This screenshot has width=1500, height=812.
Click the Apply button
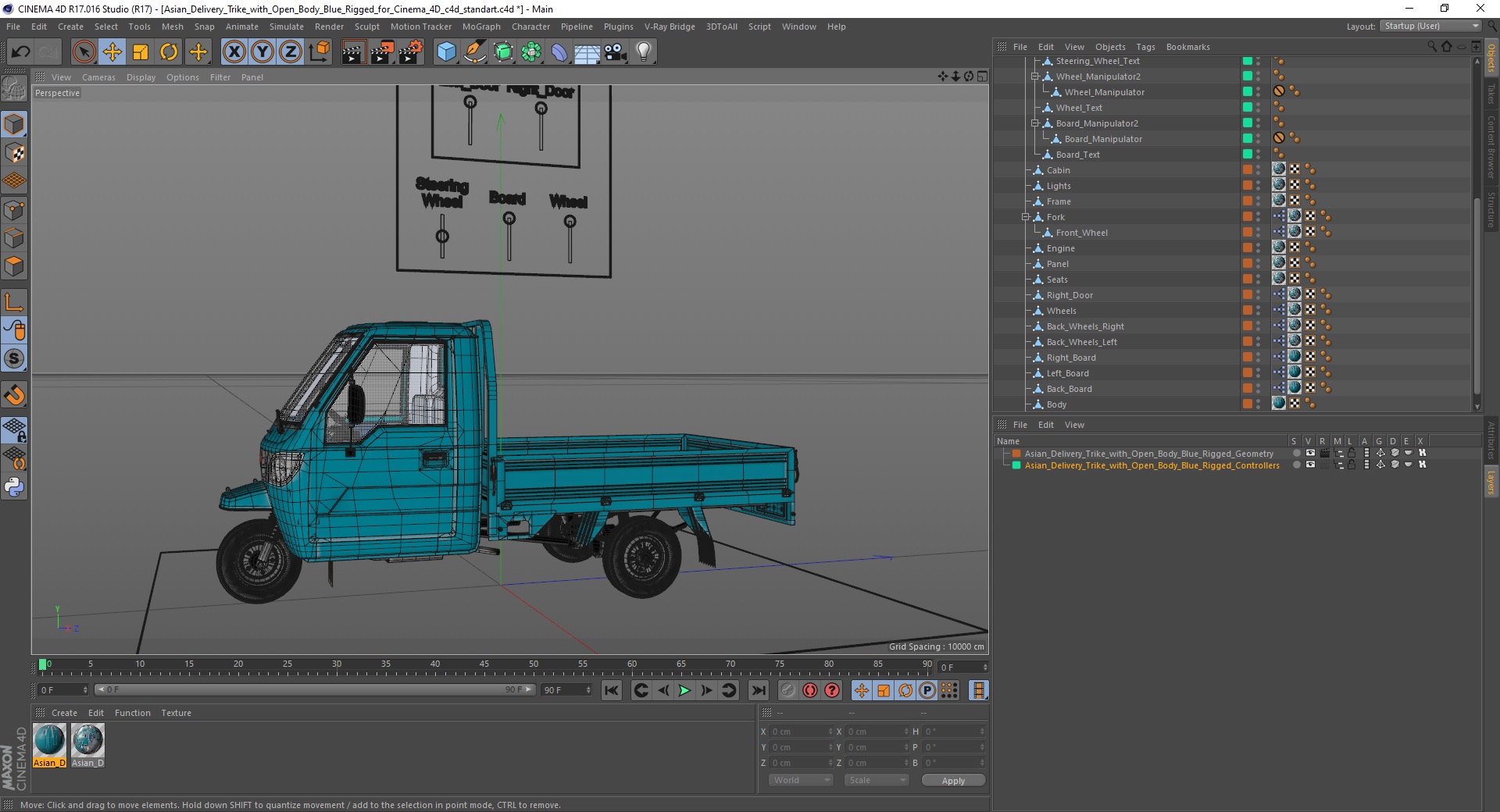[x=953, y=780]
